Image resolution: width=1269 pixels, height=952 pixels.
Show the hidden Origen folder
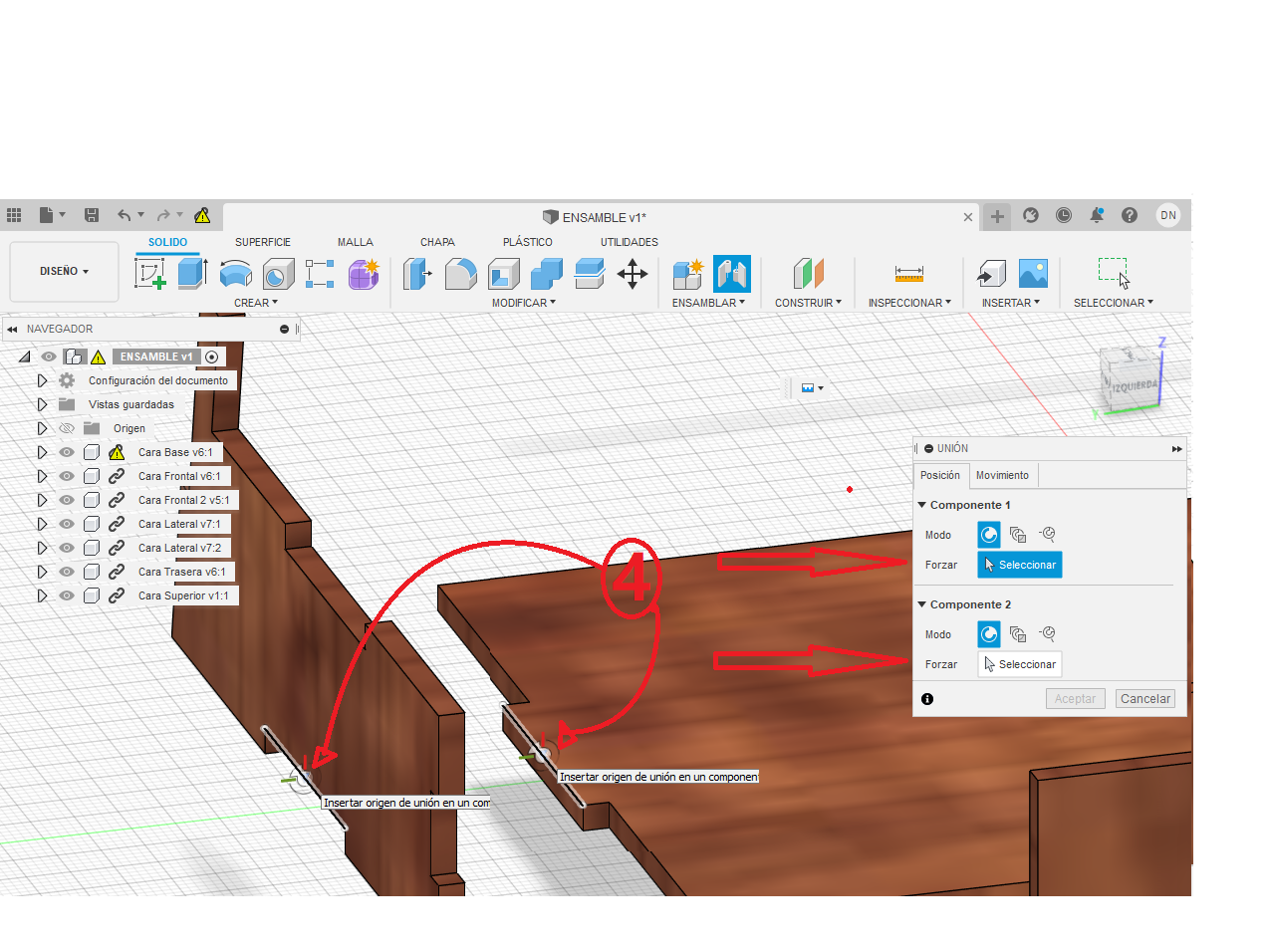click(67, 428)
